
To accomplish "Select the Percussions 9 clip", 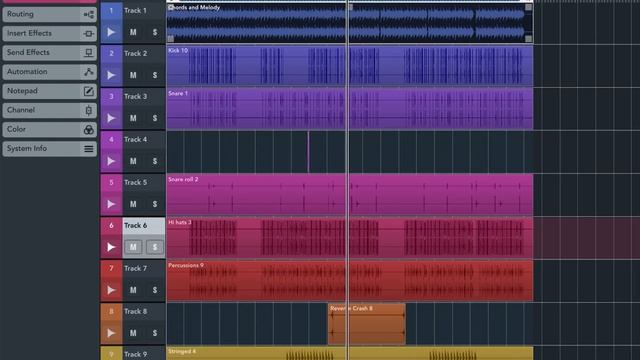I will tap(350, 281).
